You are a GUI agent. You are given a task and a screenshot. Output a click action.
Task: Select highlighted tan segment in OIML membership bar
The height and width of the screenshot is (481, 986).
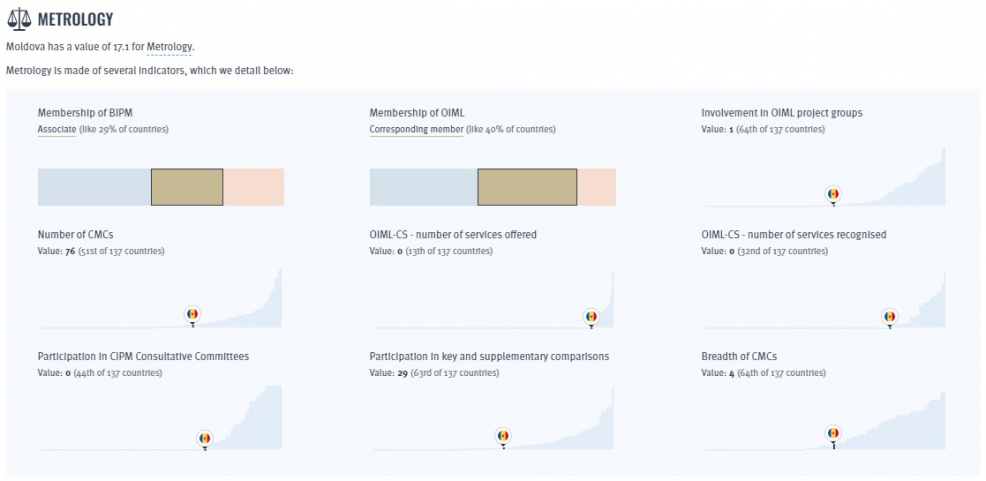[527, 187]
